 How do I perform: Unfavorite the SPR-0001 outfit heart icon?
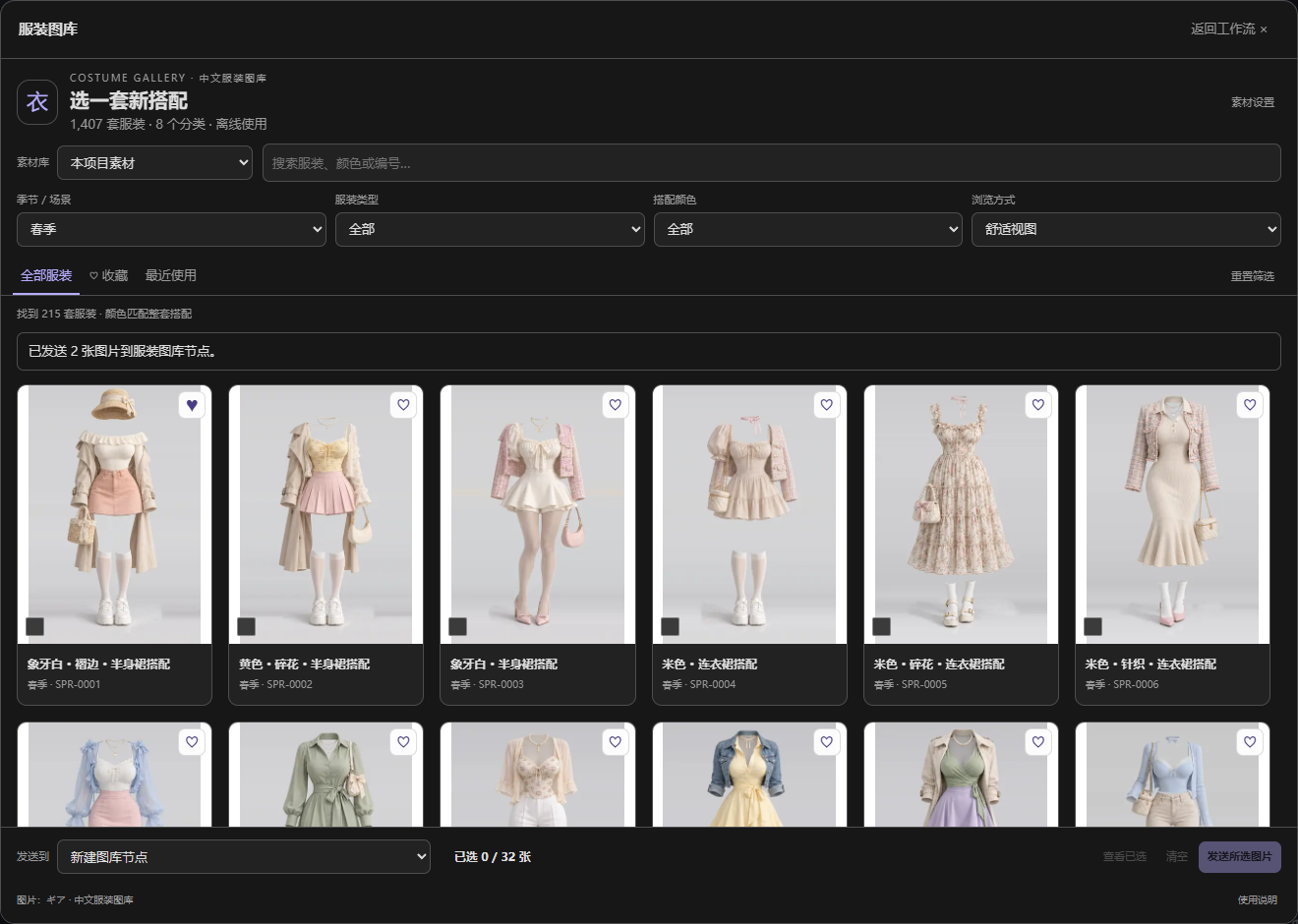click(192, 405)
